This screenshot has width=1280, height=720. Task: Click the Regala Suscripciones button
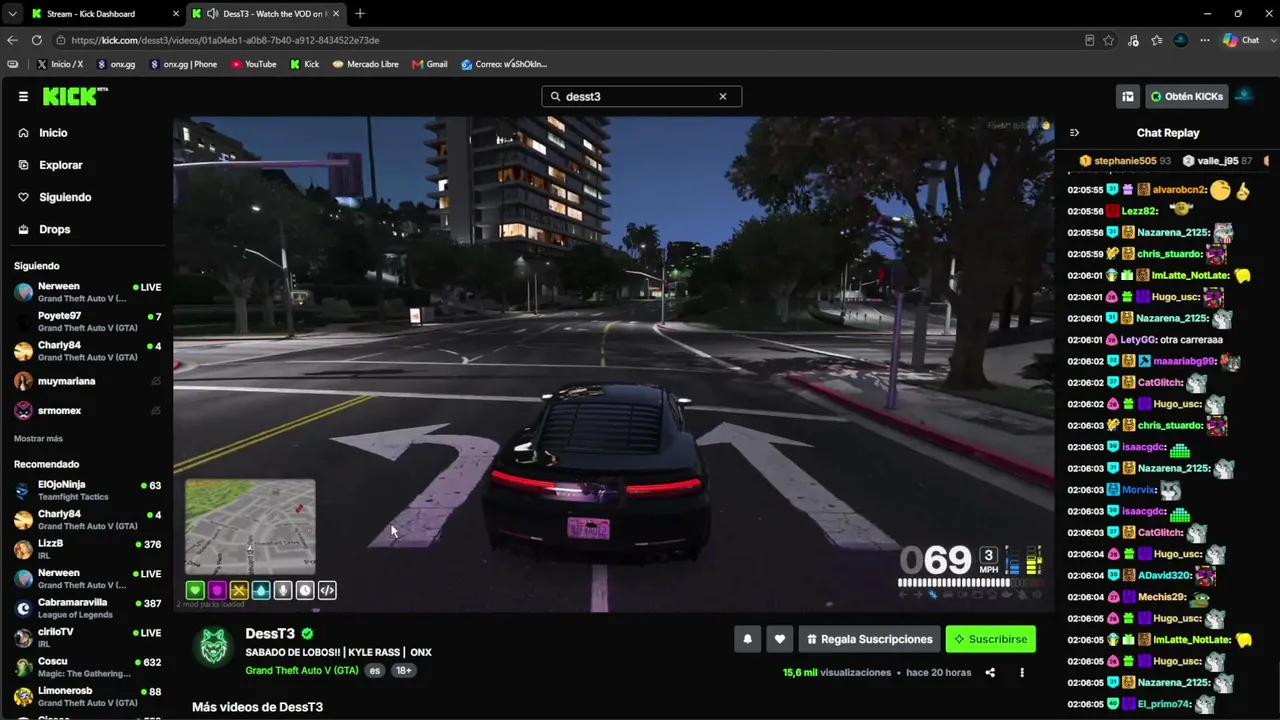(870, 639)
